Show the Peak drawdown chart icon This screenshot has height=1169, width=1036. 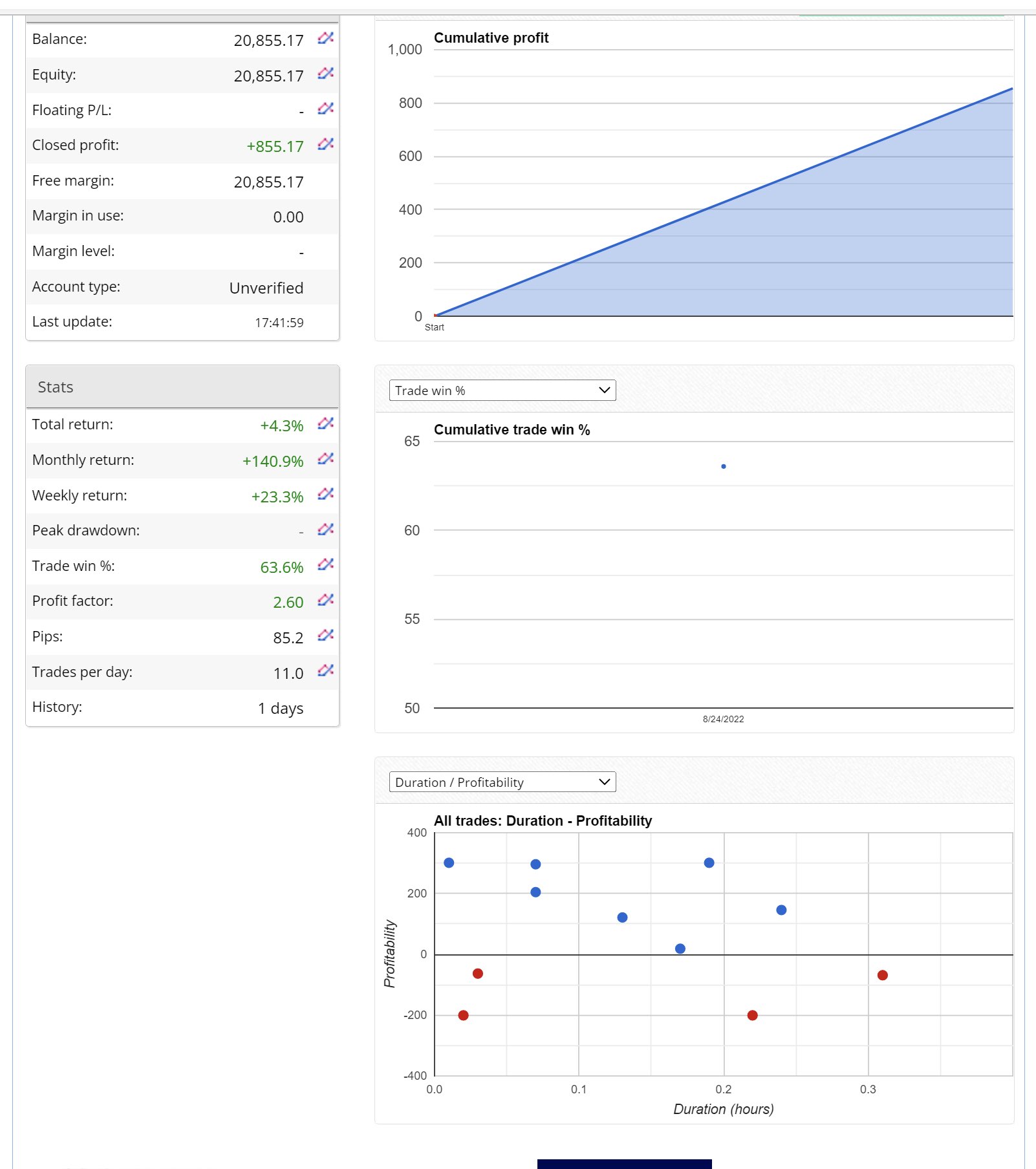click(325, 530)
